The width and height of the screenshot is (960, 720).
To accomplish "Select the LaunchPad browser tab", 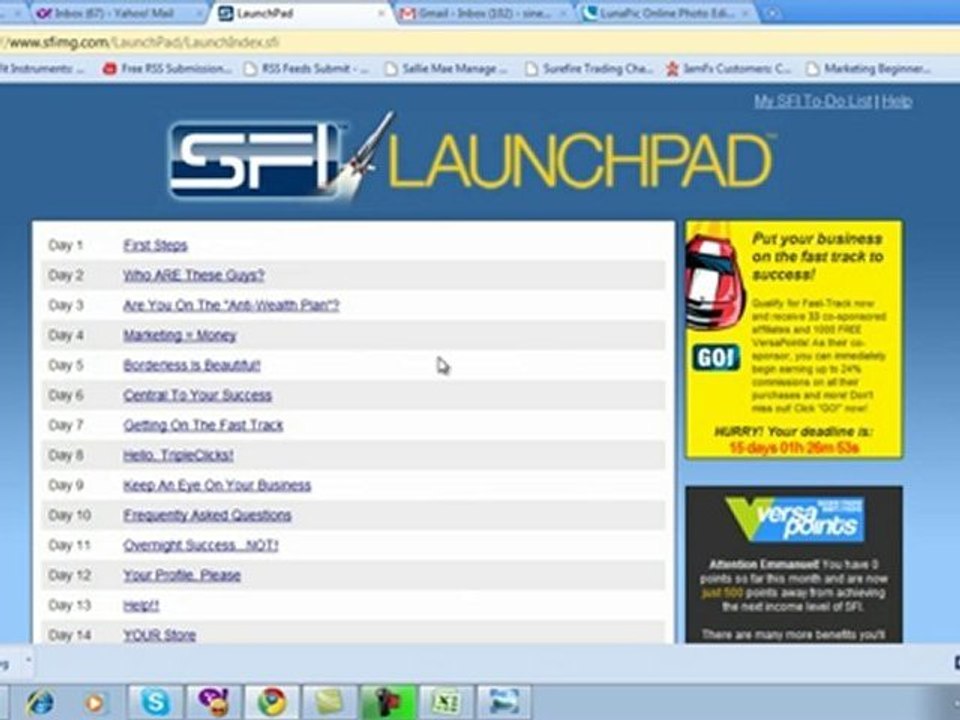I will [x=294, y=13].
